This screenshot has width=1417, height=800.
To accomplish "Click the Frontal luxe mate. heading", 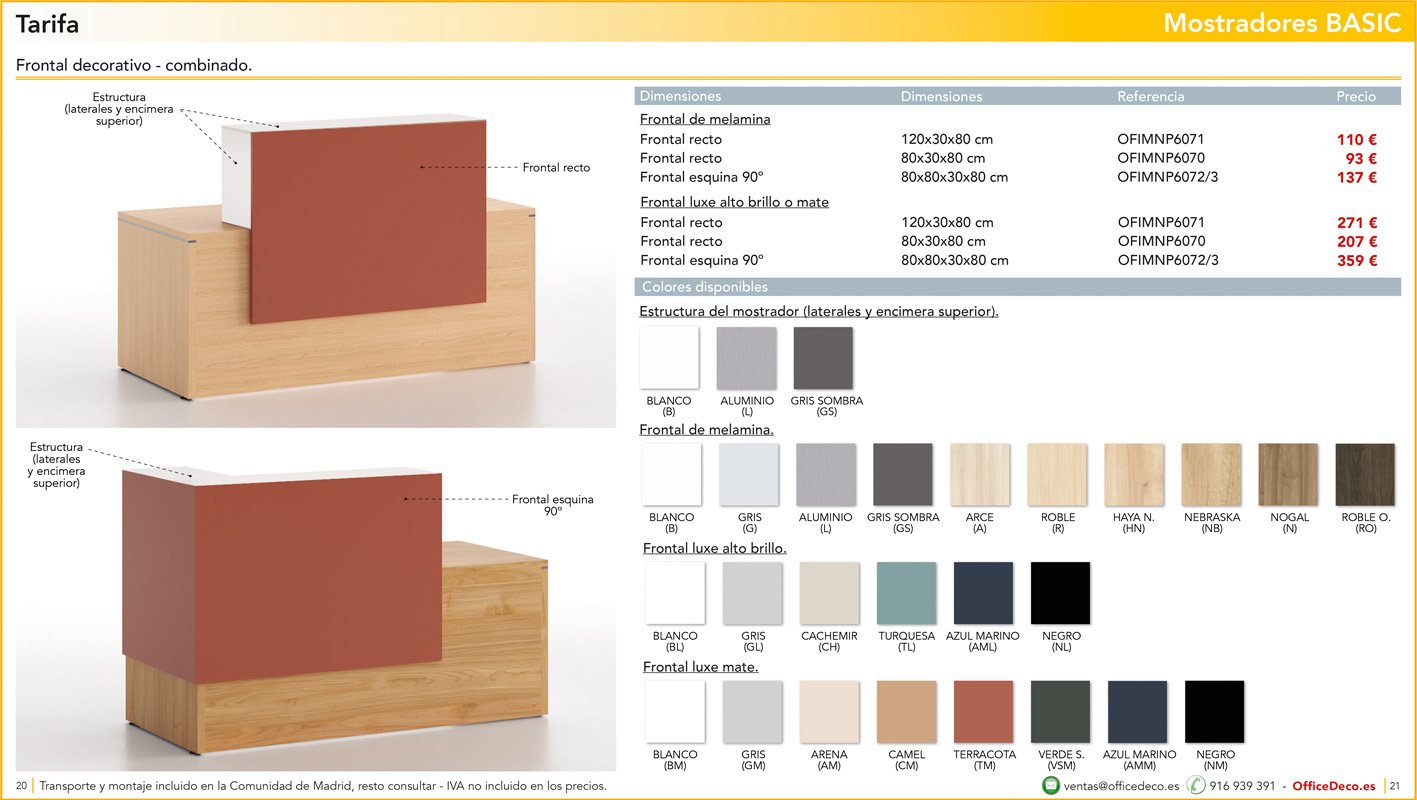I will click(700, 667).
